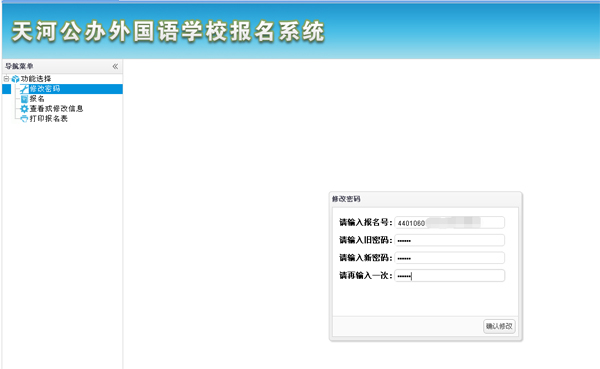The image size is (600, 369).
Task: Focus the 请输入旧密码 password field
Action: pyautogui.click(x=450, y=240)
